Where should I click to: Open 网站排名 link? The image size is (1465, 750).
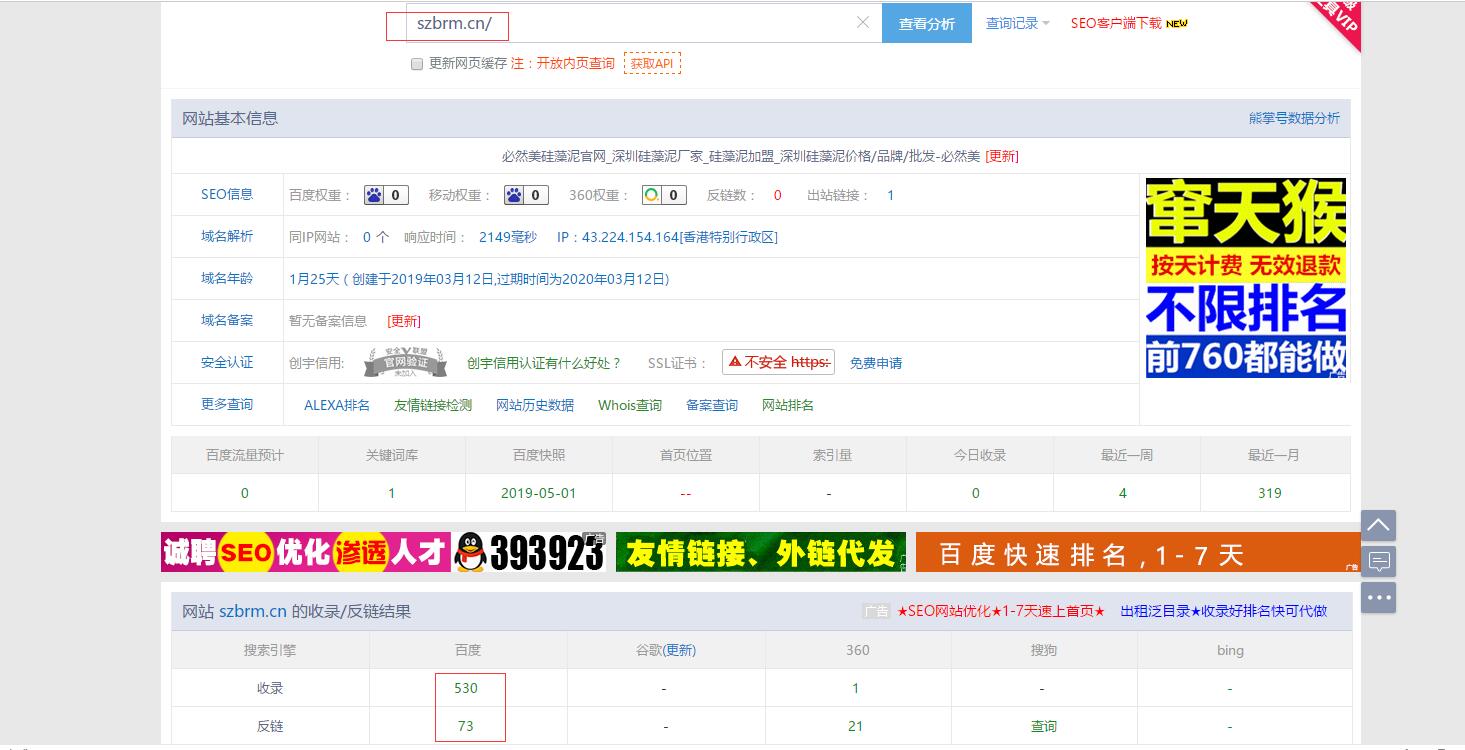coord(788,405)
